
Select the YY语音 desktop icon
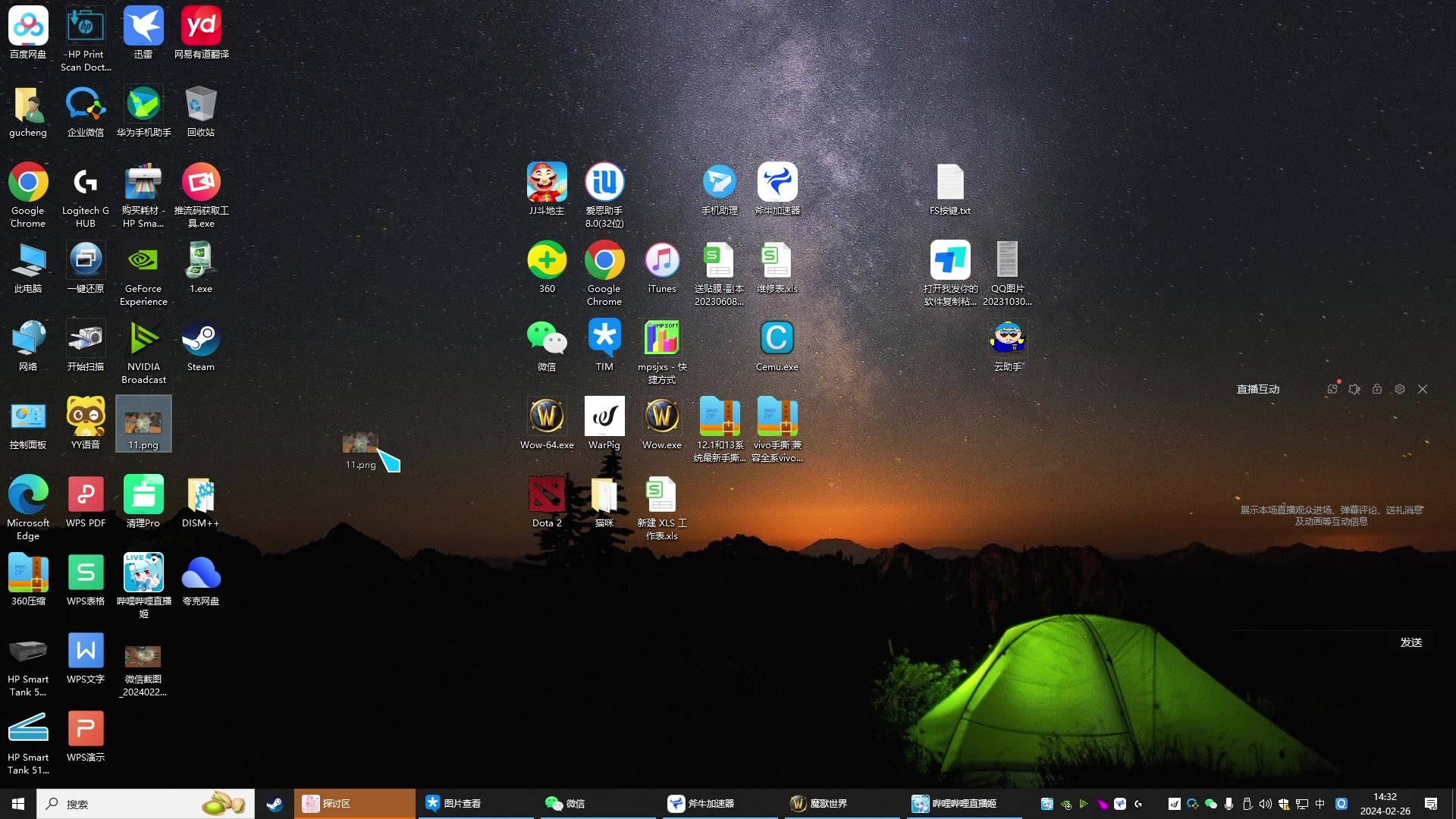[x=86, y=418]
